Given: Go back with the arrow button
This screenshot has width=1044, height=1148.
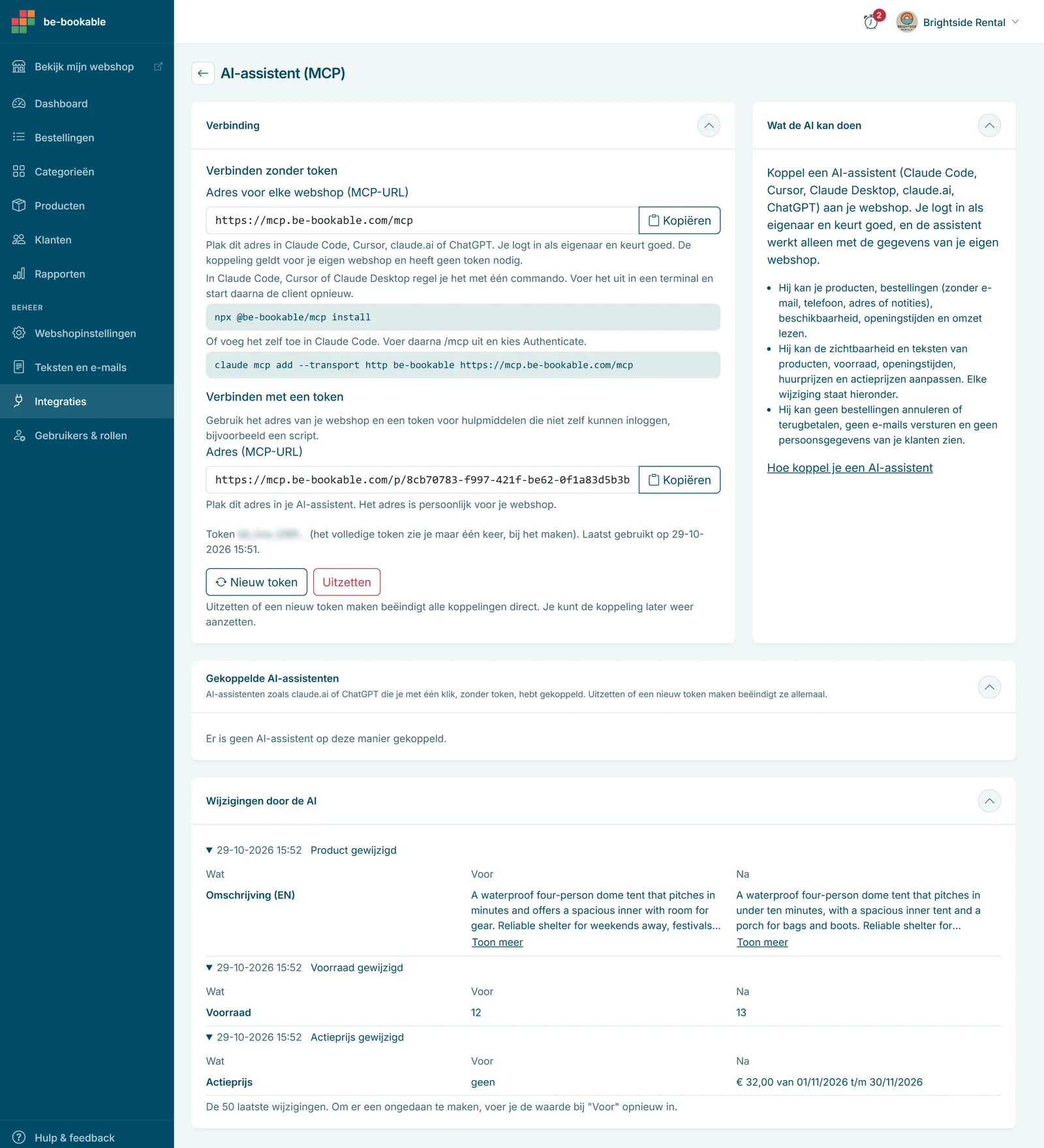Looking at the screenshot, I should 203,73.
